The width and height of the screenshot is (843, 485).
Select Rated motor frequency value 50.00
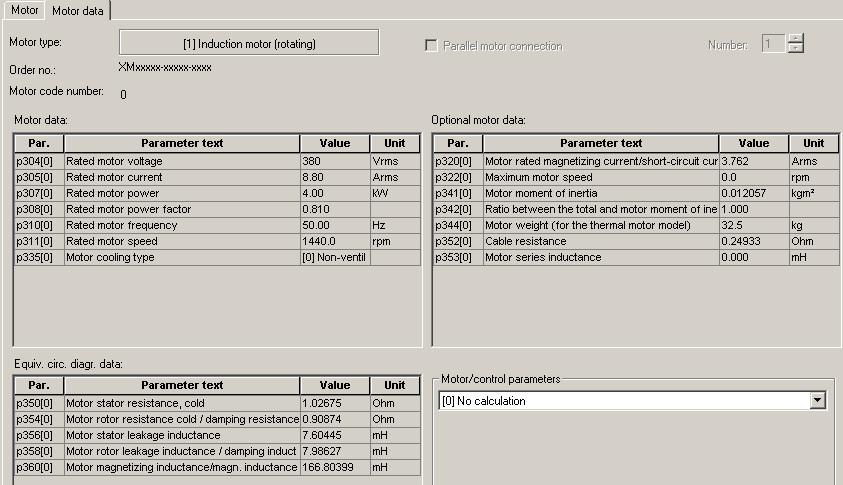[x=334, y=226]
